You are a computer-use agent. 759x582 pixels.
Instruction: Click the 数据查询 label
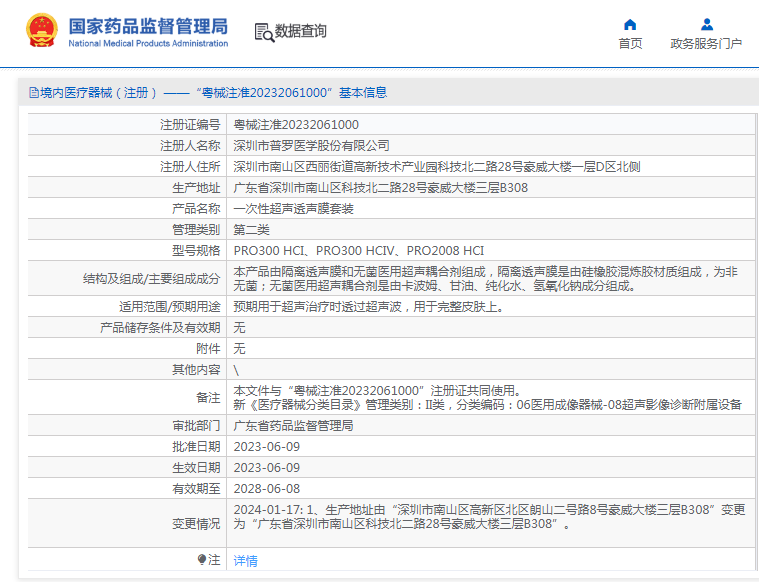(301, 31)
